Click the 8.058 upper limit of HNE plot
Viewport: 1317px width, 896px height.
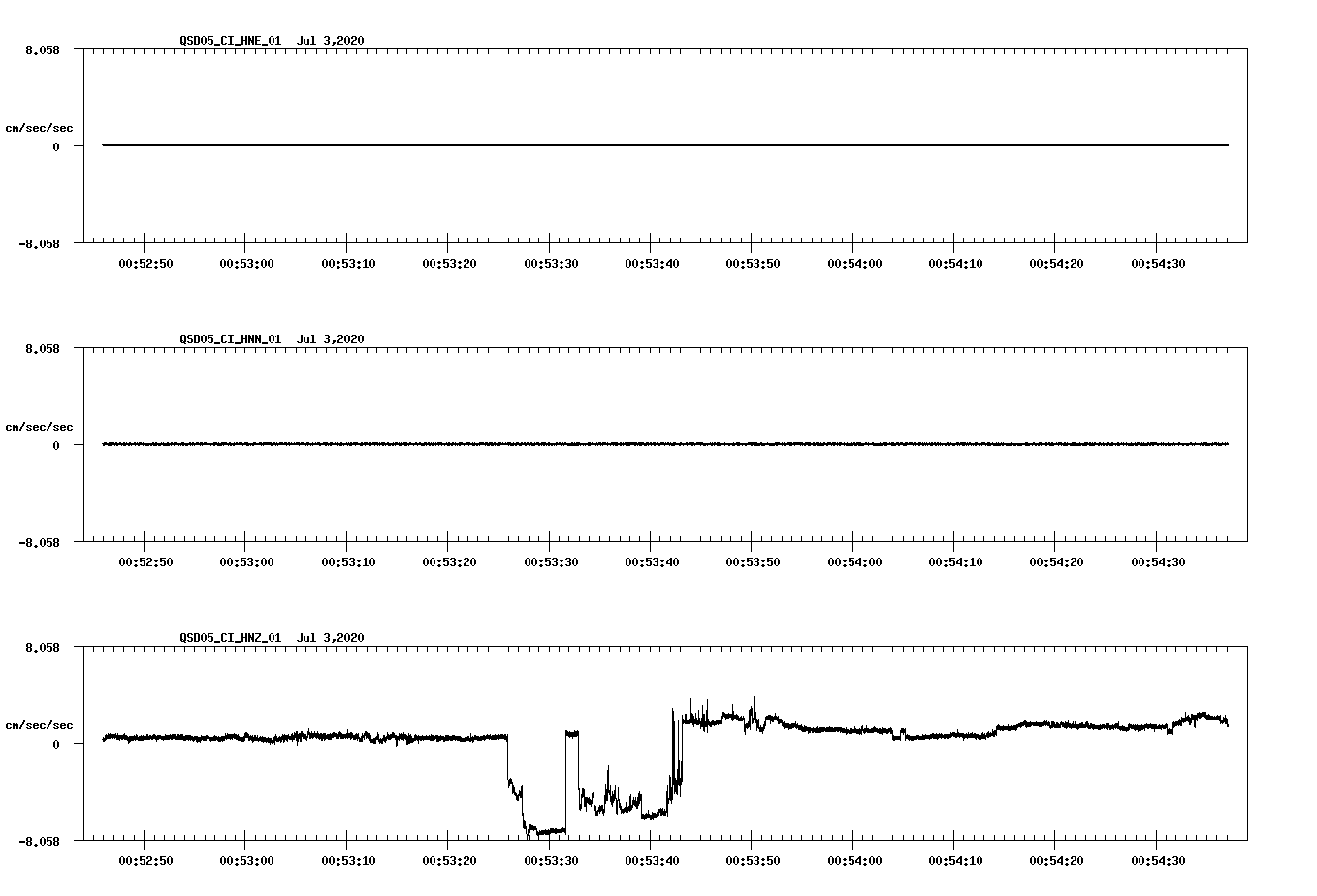click(43, 49)
